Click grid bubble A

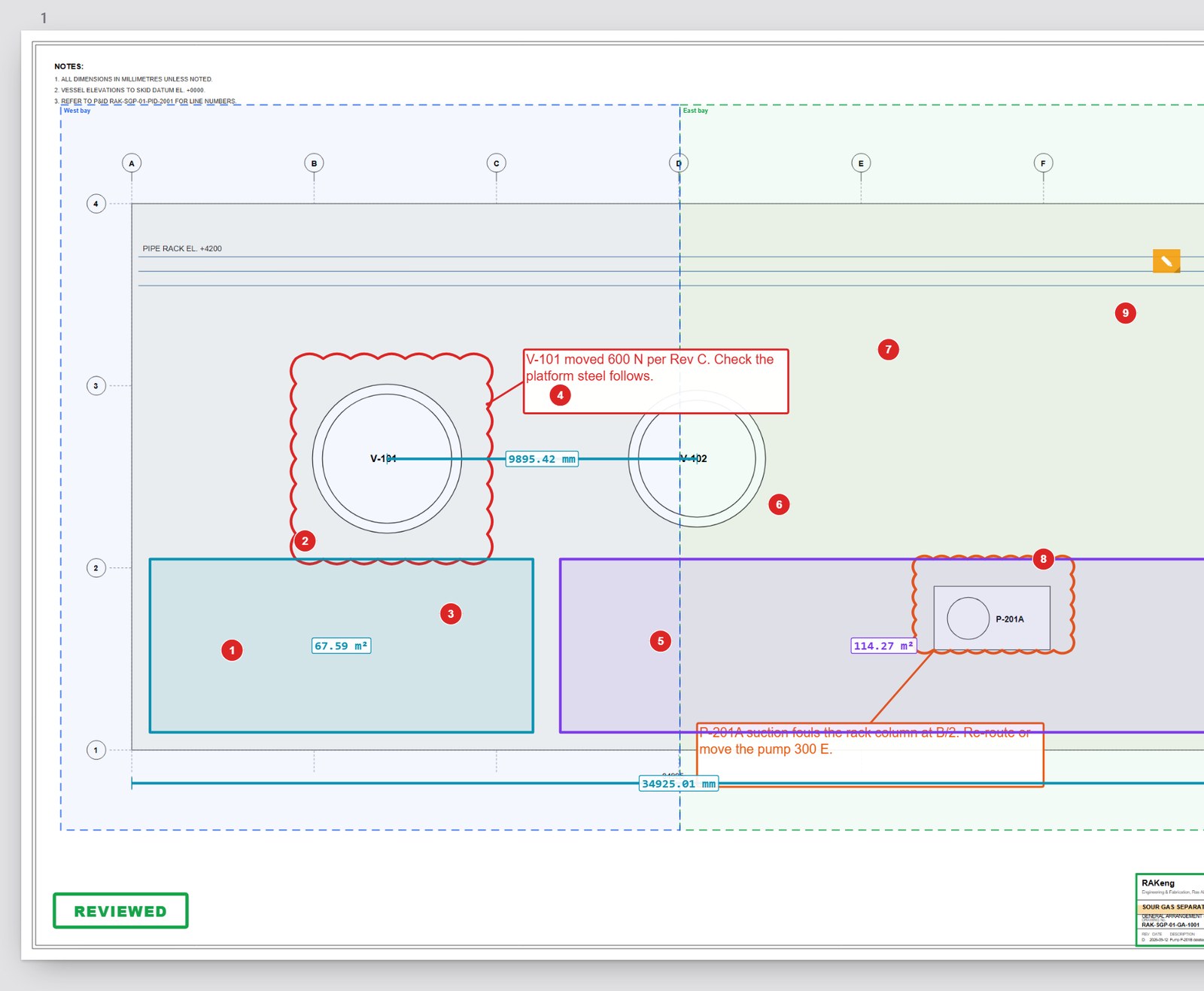(132, 163)
